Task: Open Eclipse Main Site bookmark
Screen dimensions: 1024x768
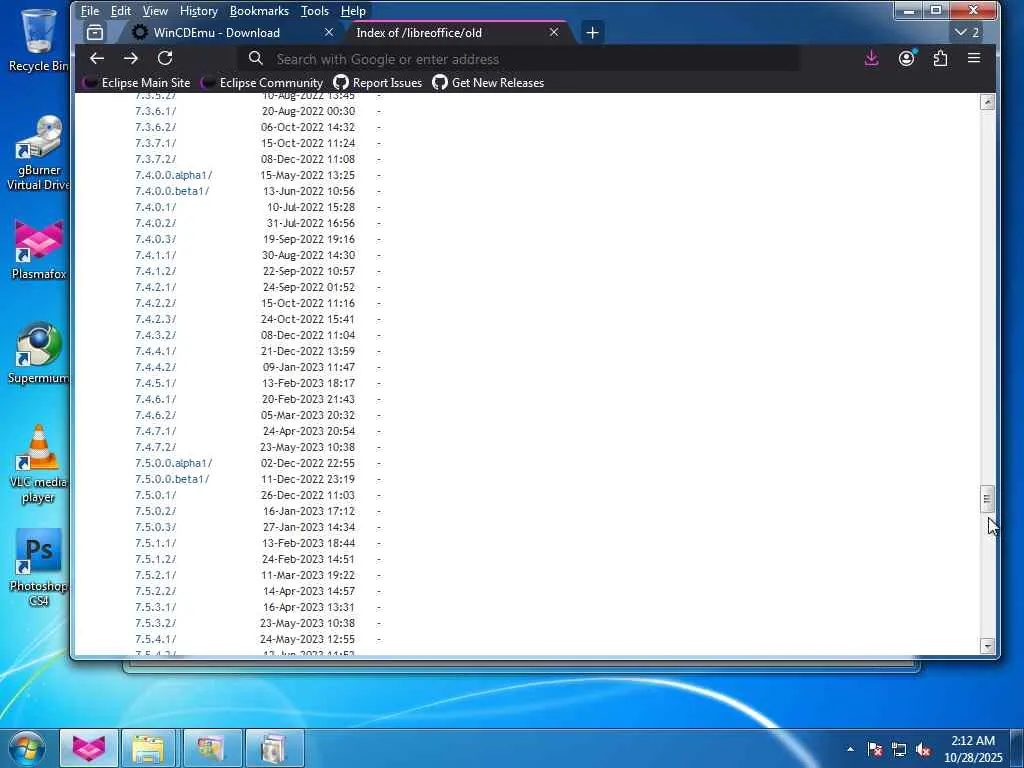Action: tap(137, 83)
